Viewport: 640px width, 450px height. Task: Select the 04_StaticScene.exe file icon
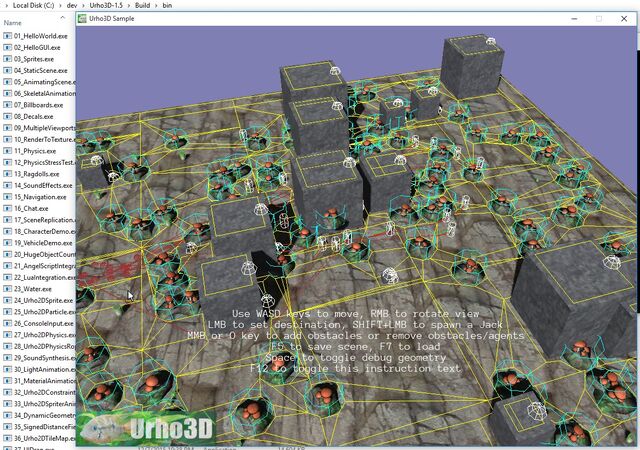pyautogui.click(x=7, y=70)
